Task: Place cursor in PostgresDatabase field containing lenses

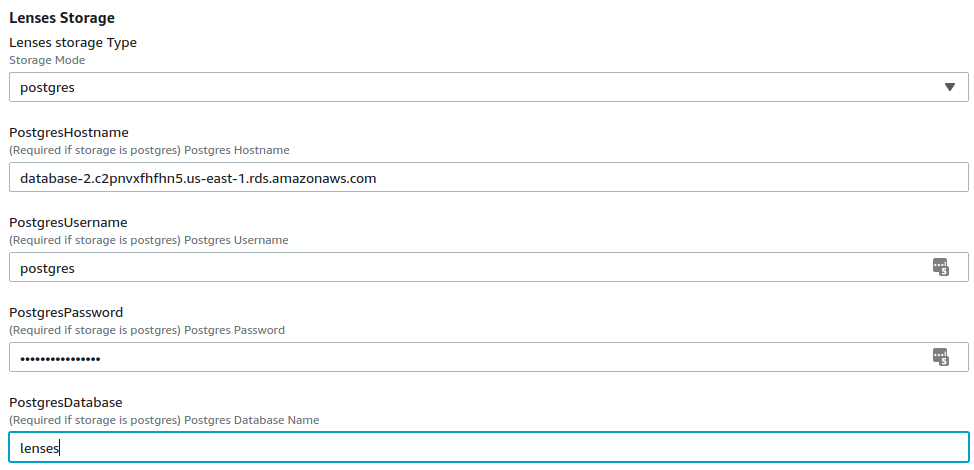Action: [x=488, y=447]
